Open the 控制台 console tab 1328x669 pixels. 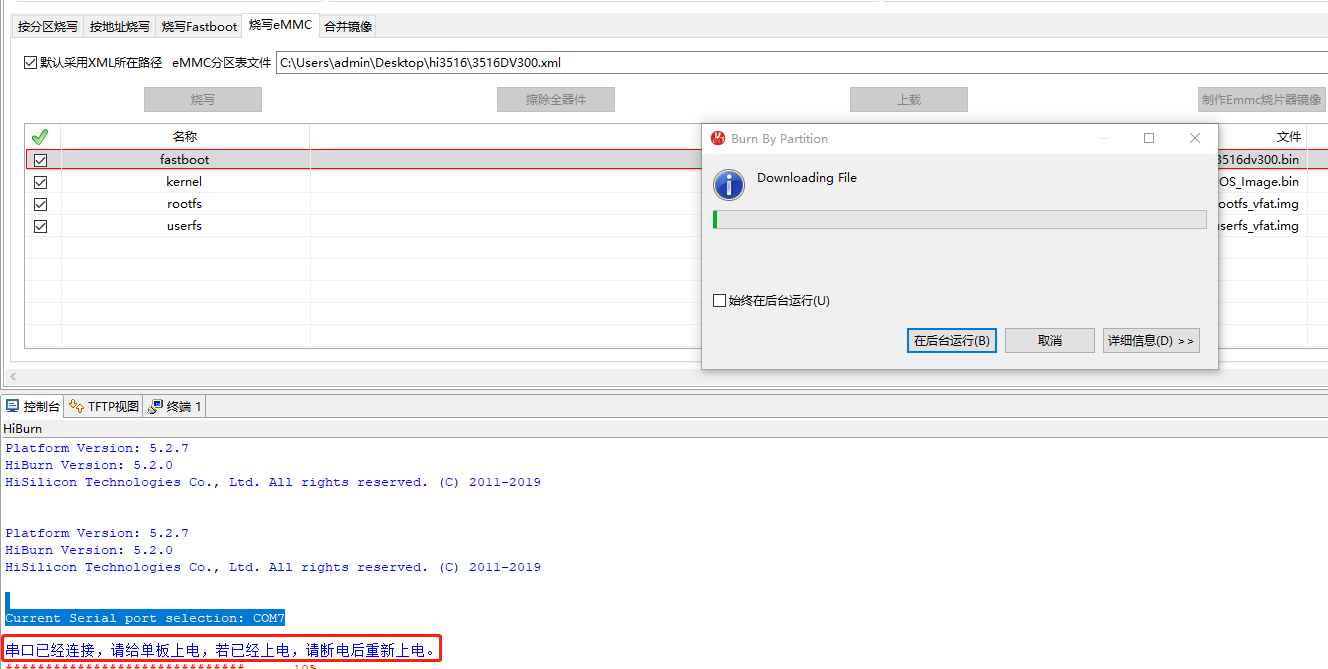tap(34, 406)
